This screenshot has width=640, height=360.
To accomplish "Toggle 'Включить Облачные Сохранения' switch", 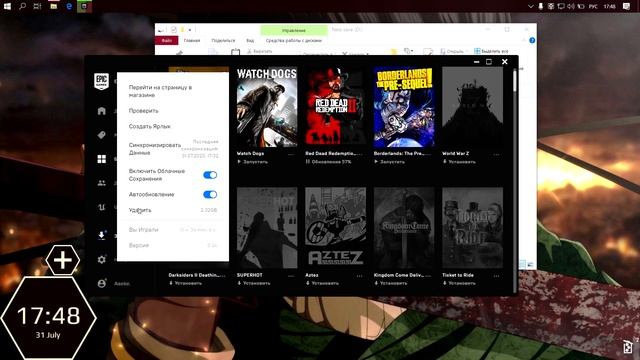I will [210, 175].
